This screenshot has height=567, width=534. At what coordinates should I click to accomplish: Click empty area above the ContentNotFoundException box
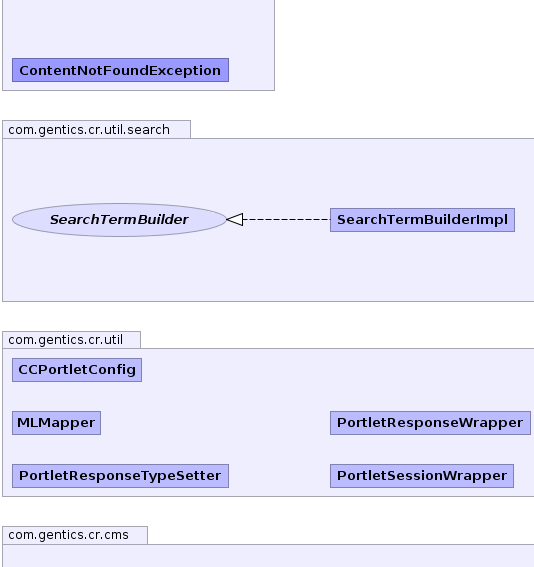137,27
